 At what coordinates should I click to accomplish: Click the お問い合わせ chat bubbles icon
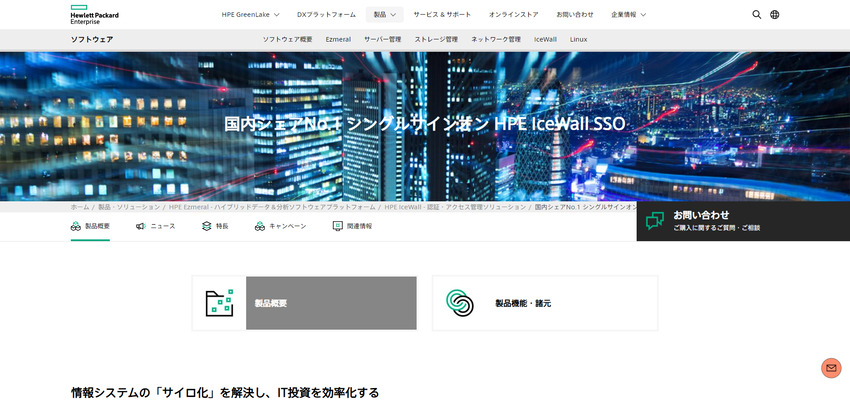pyautogui.click(x=655, y=221)
